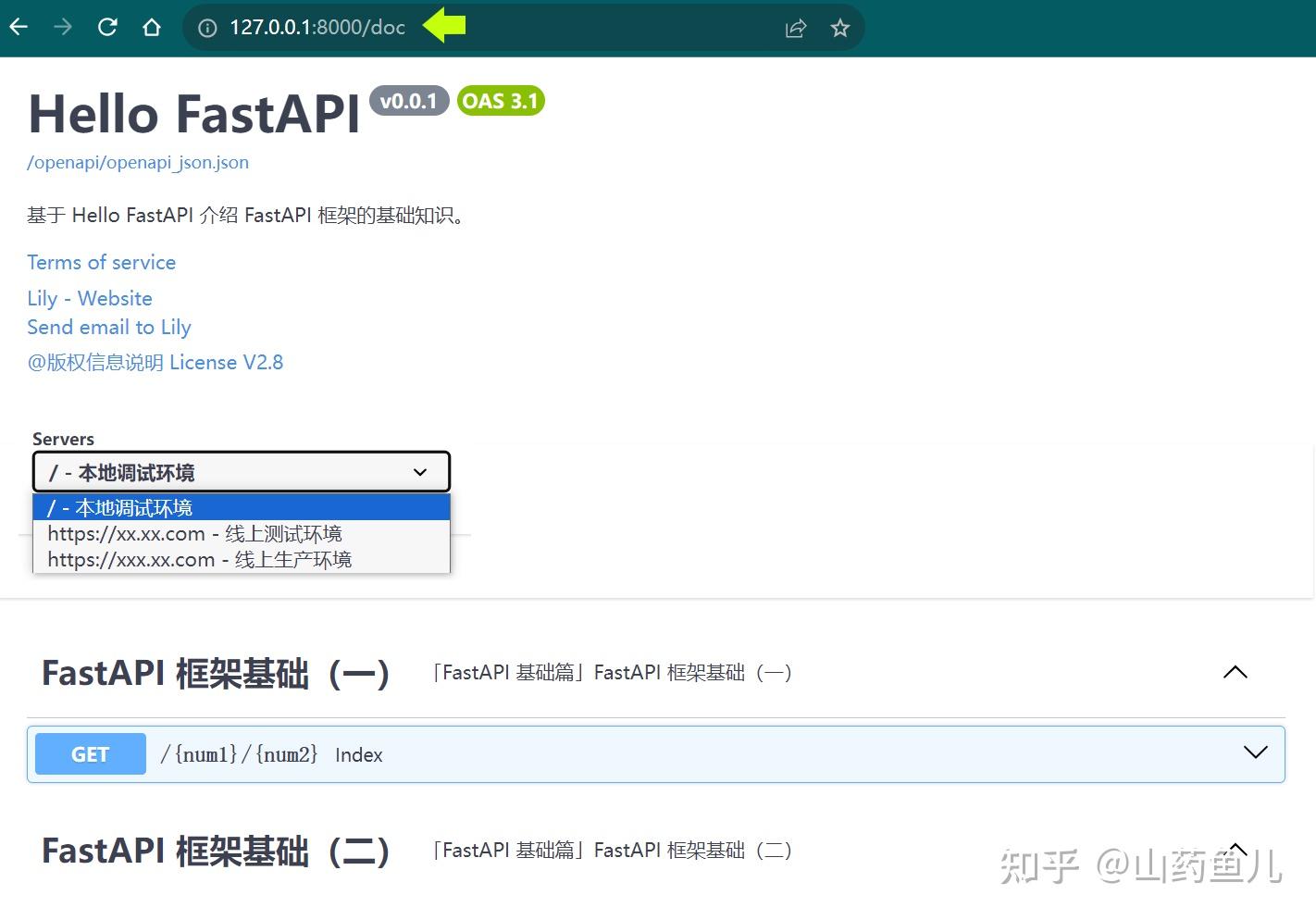Click the browser back arrow icon

click(x=19, y=27)
